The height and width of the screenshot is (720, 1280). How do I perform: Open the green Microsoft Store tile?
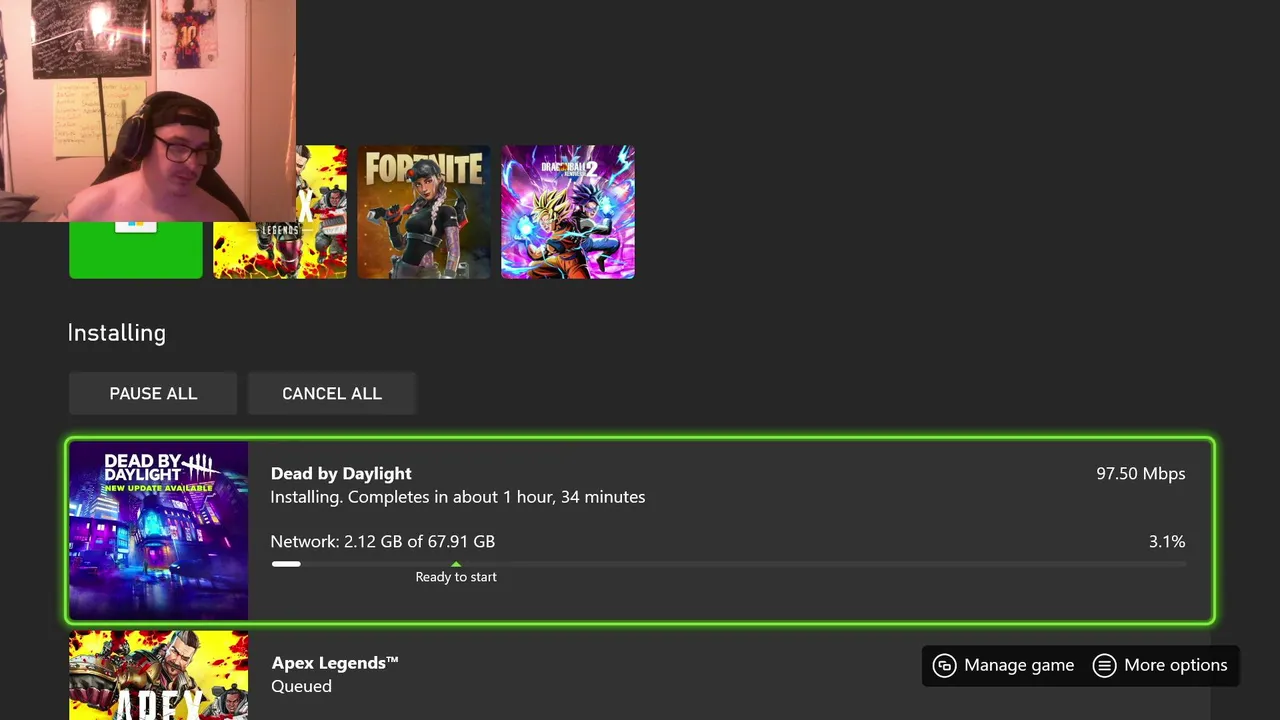tap(136, 249)
